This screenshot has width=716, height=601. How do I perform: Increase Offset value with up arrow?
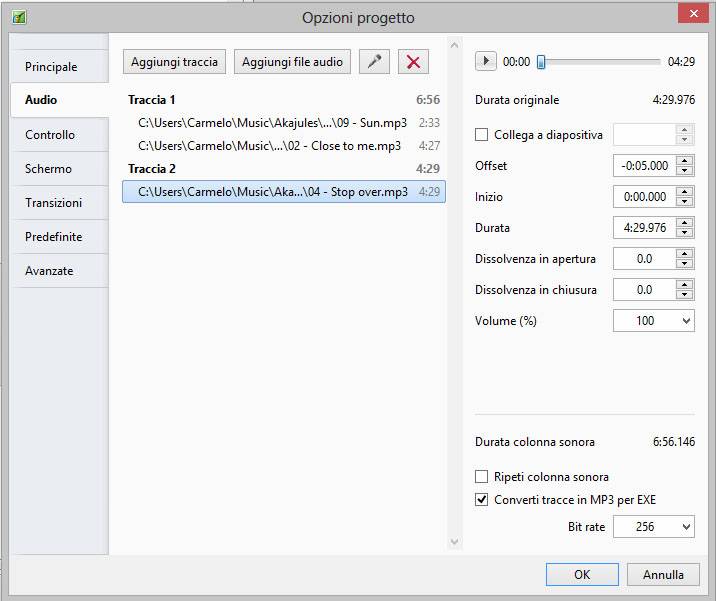click(685, 160)
